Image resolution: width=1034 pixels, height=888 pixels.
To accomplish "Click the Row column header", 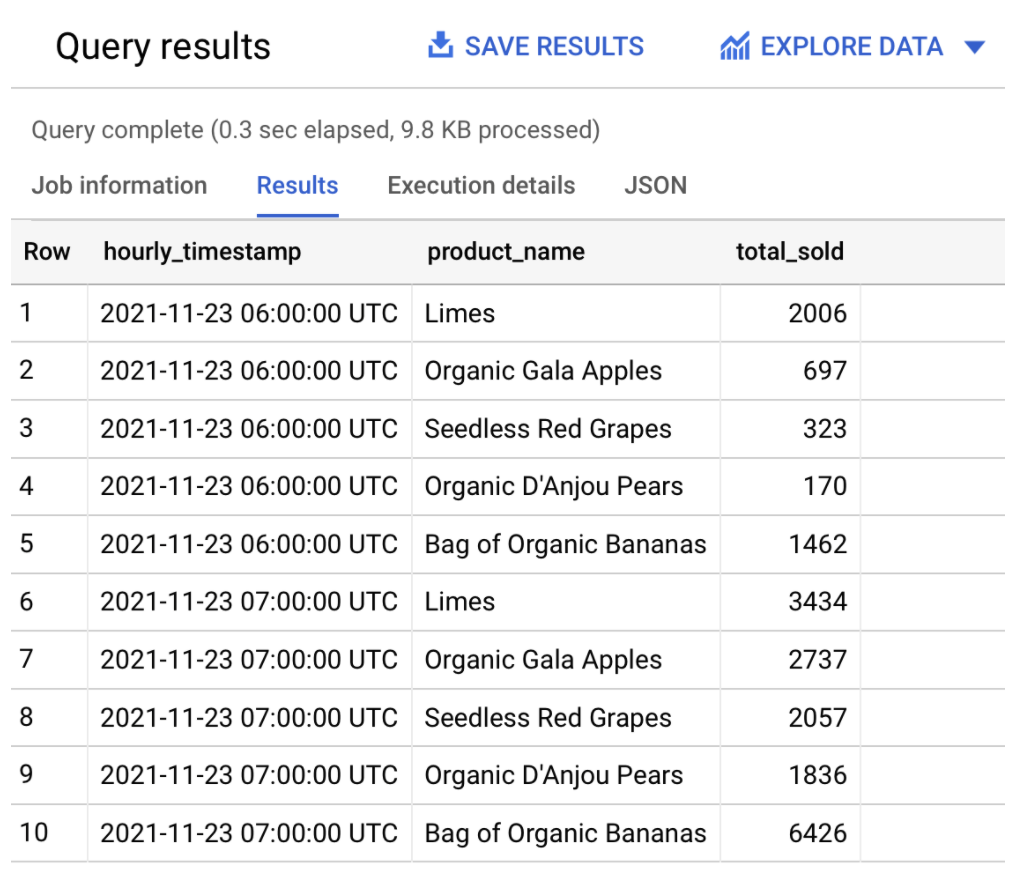I will [47, 251].
